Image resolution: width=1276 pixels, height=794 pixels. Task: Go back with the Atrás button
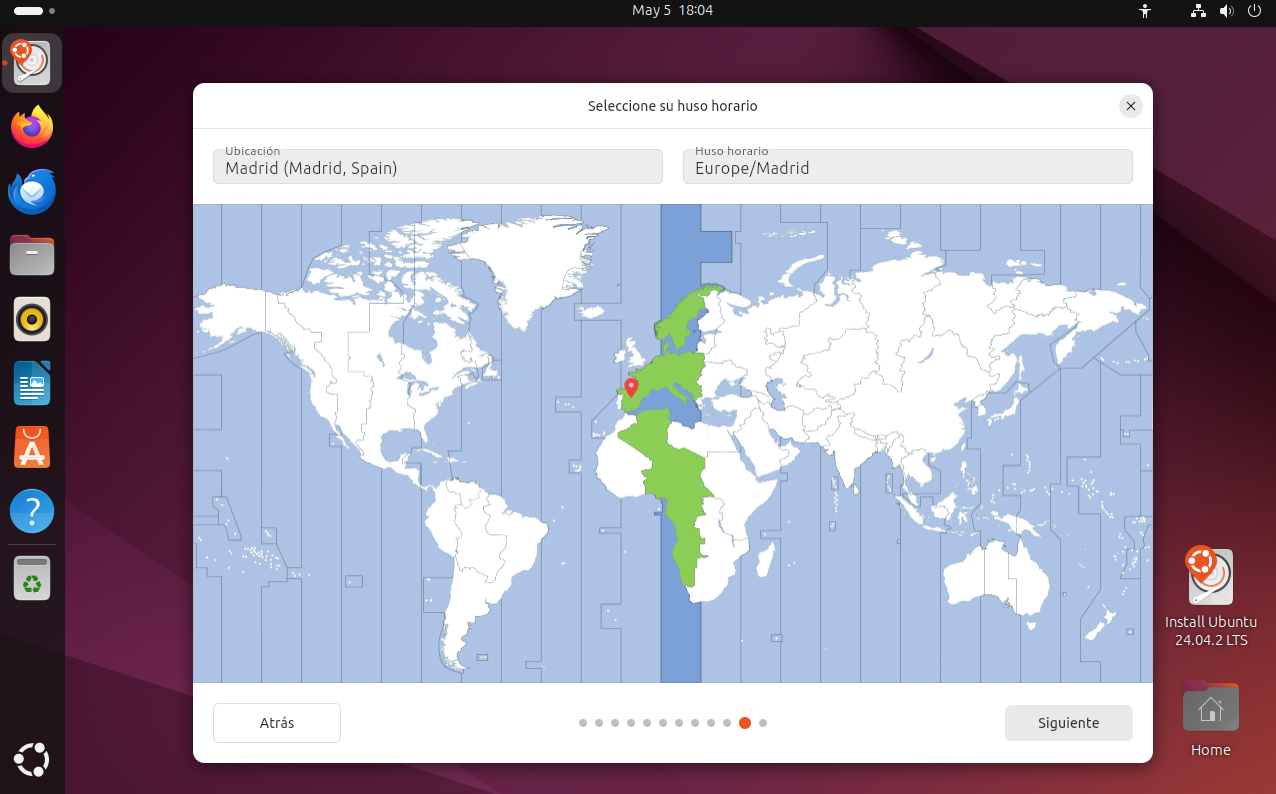(x=277, y=723)
